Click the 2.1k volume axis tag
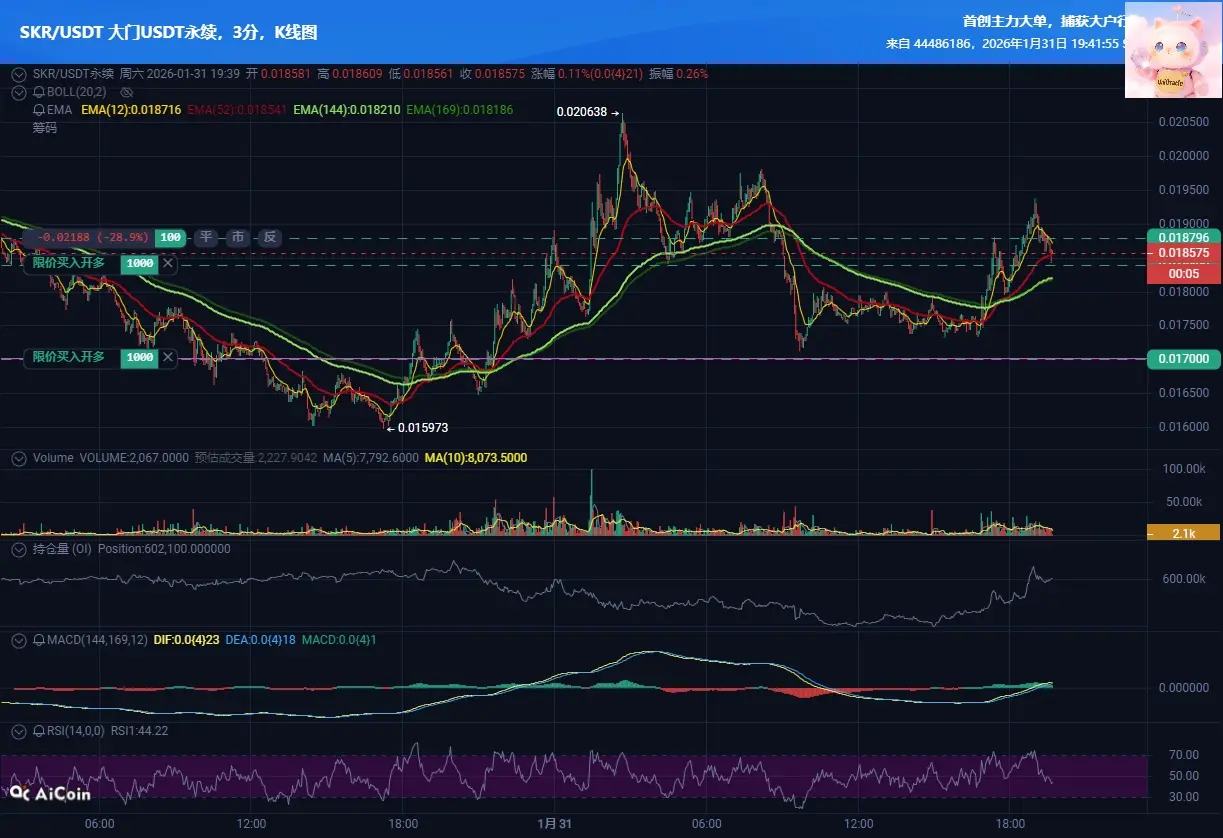Image resolution: width=1223 pixels, height=838 pixels. (x=1182, y=533)
